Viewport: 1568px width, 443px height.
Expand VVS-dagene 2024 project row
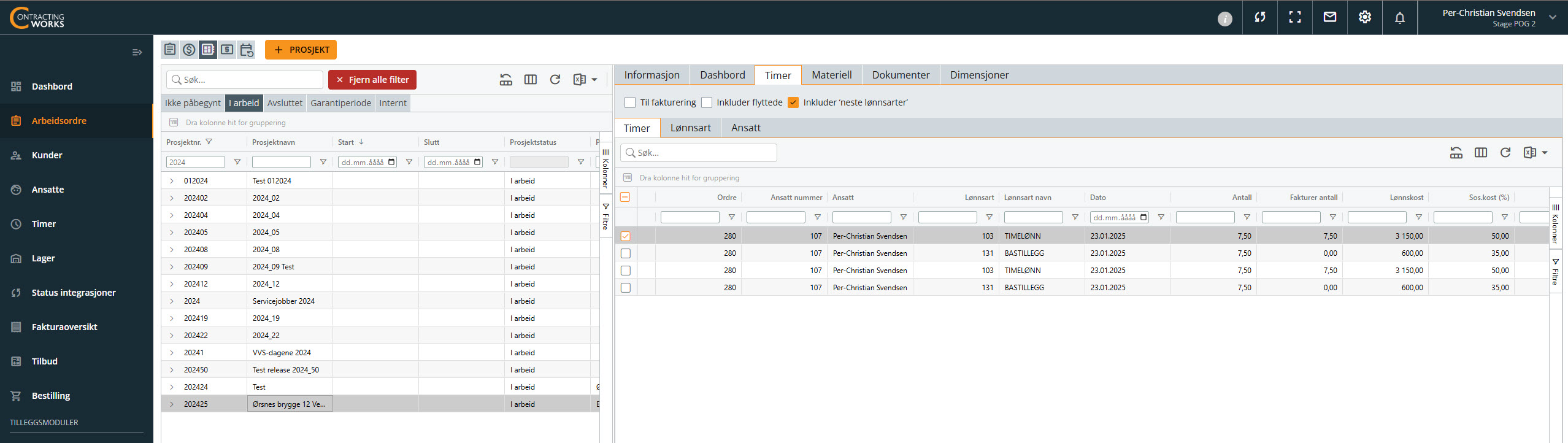tap(172, 353)
